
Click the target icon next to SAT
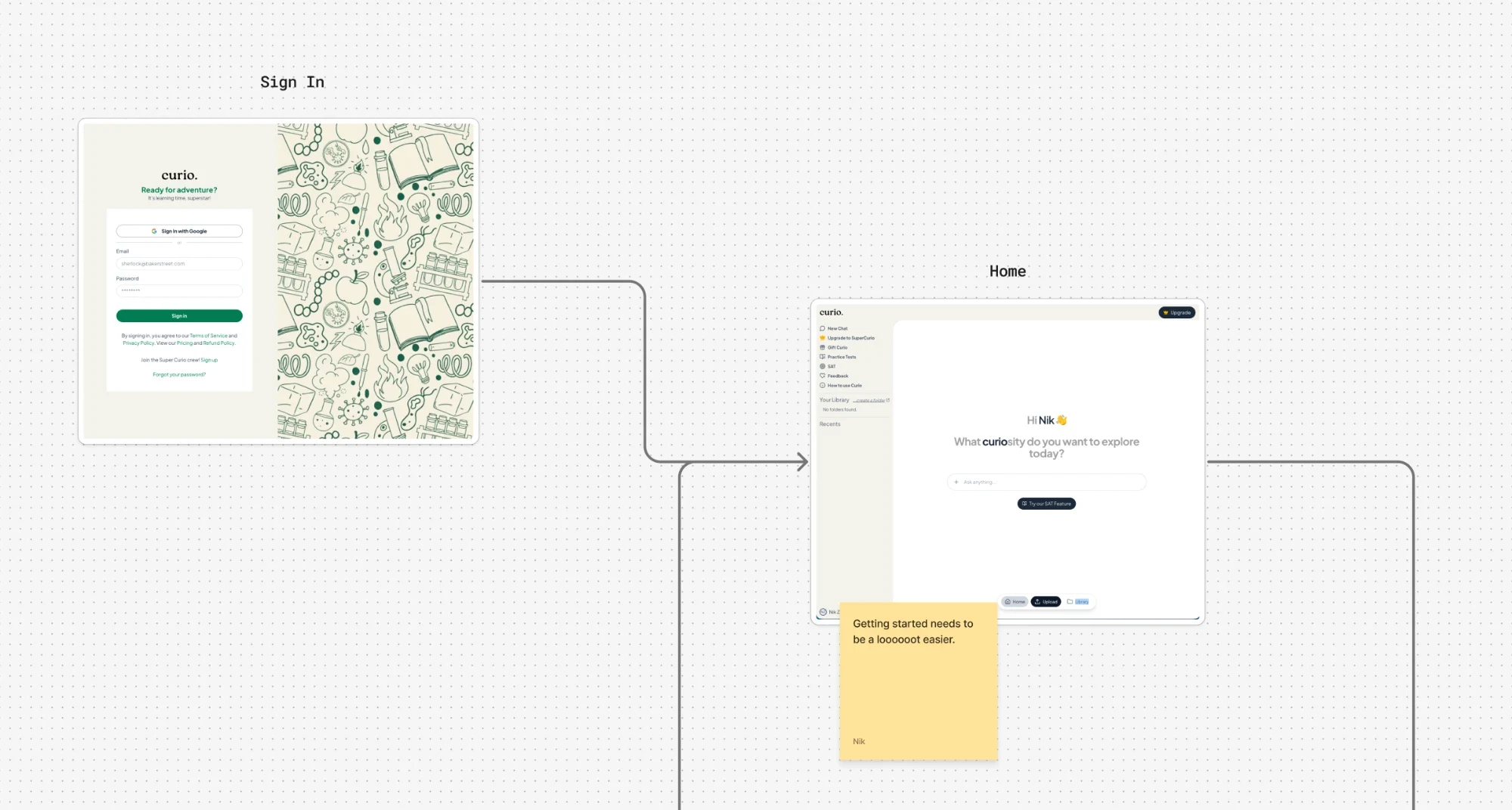pyautogui.click(x=823, y=366)
